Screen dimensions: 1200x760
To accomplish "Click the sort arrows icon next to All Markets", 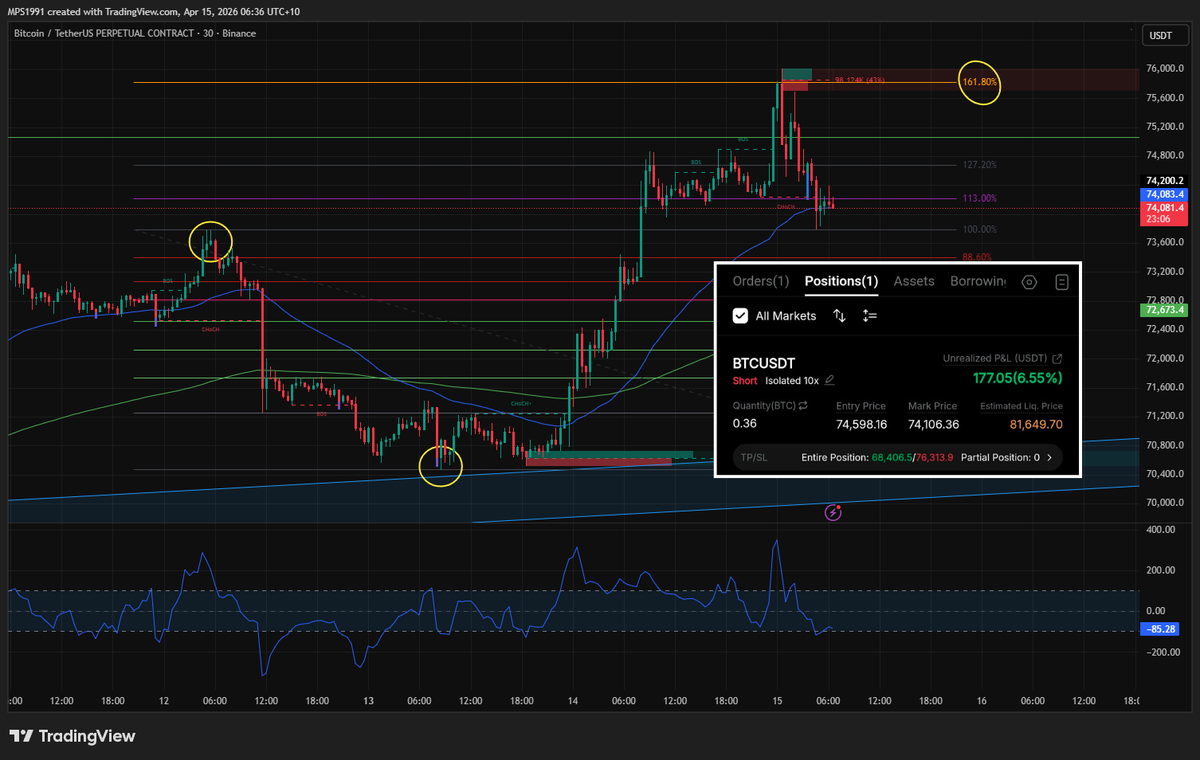I will coord(839,316).
